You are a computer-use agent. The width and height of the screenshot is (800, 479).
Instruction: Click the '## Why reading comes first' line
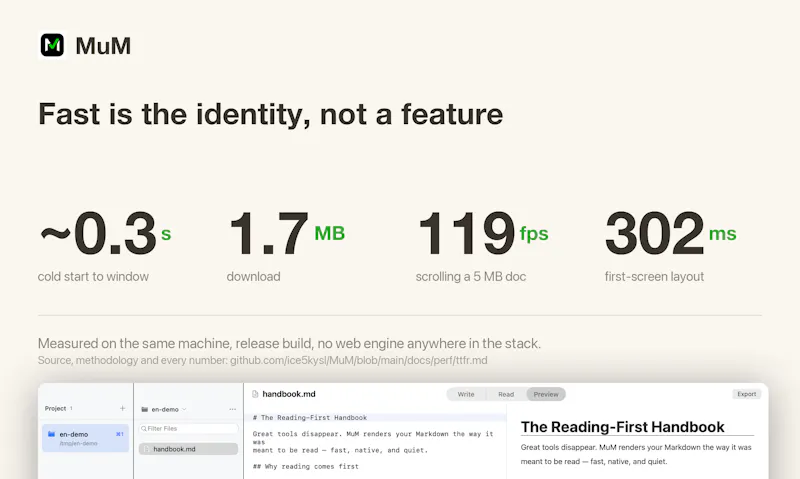(306, 466)
